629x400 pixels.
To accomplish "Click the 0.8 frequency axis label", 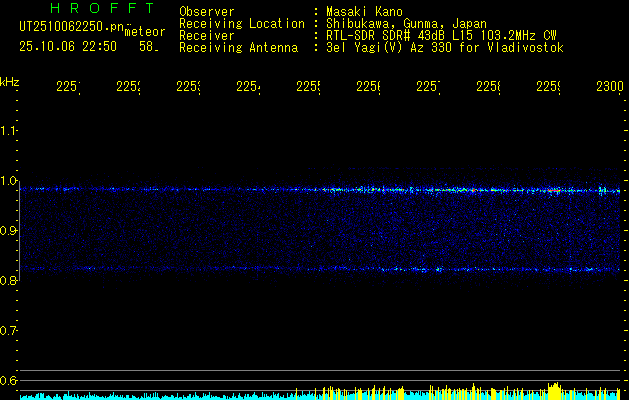I will click(x=8, y=281).
